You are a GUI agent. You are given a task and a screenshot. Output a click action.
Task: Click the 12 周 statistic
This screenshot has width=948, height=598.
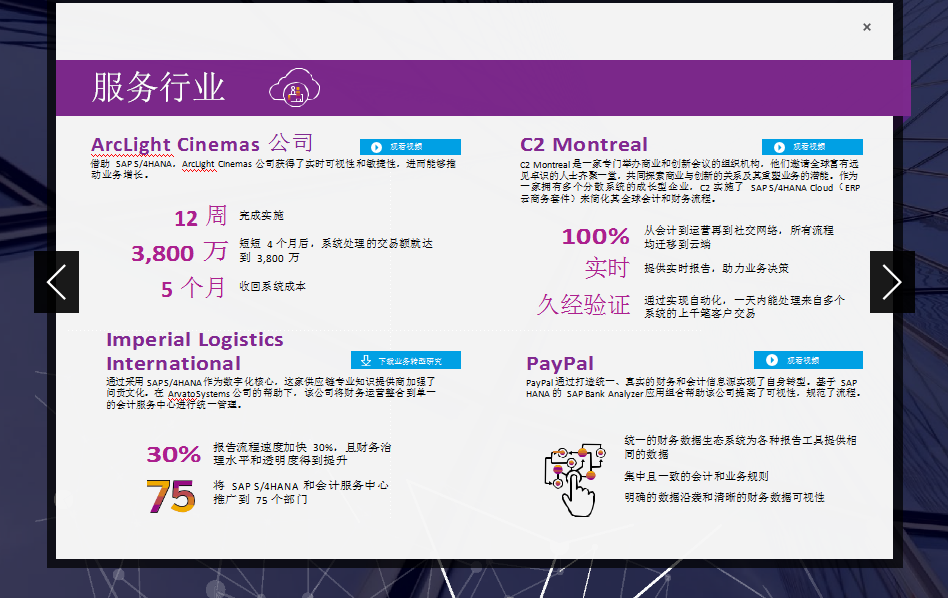(200, 216)
